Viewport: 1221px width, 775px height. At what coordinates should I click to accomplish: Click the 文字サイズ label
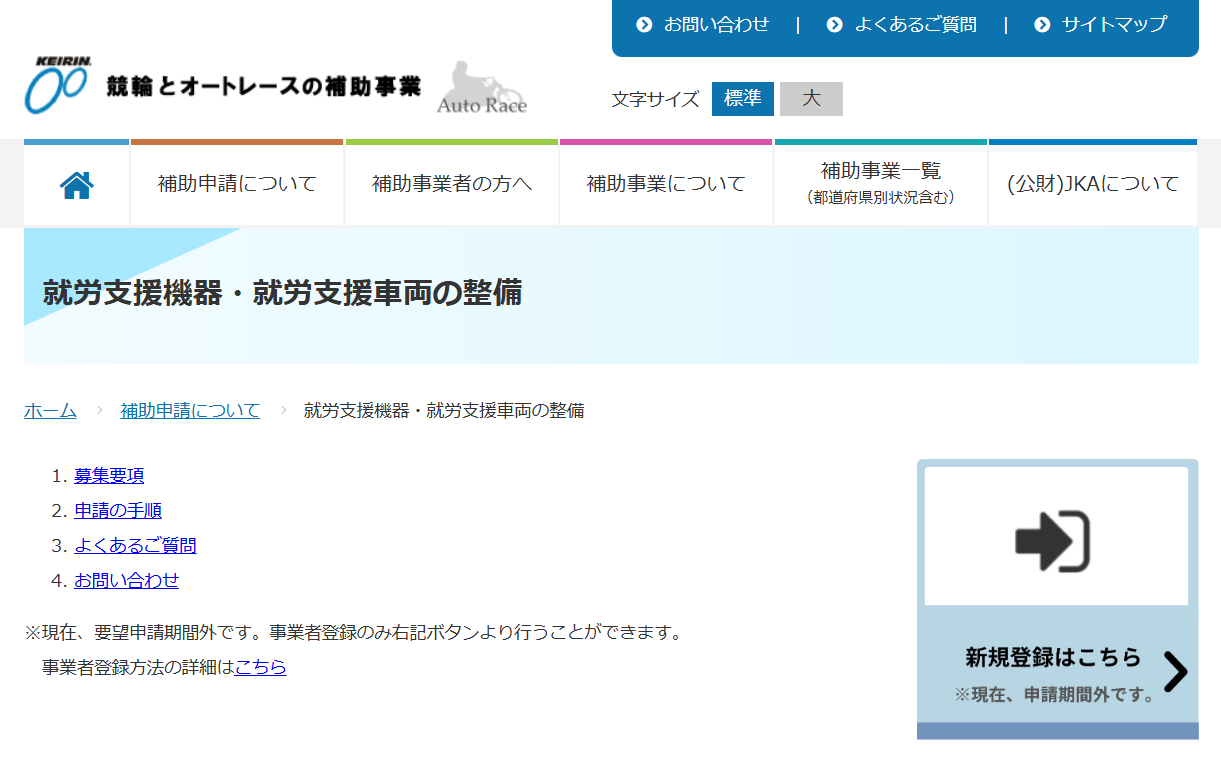click(656, 99)
